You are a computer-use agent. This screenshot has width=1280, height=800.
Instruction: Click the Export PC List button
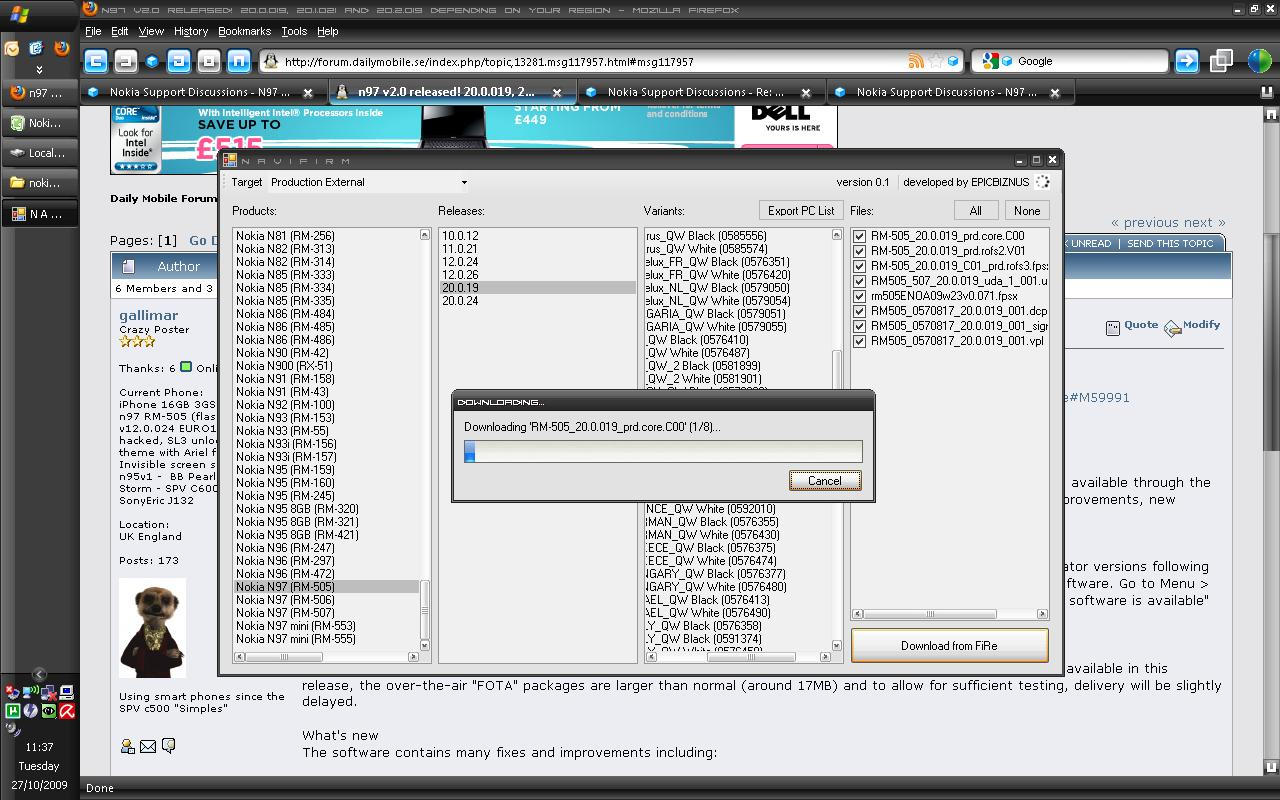pos(800,211)
